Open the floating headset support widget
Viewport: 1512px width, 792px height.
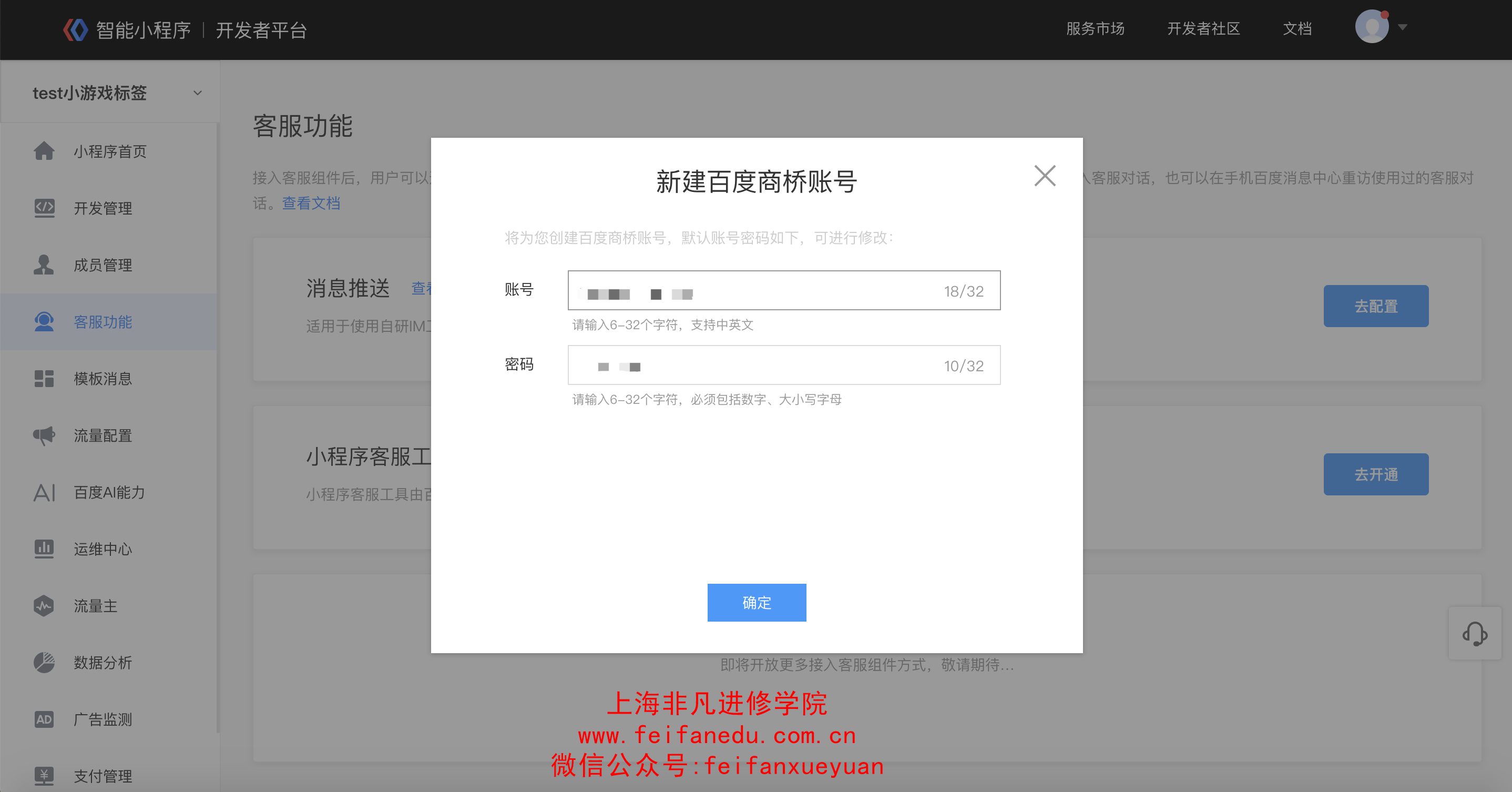tap(1475, 634)
